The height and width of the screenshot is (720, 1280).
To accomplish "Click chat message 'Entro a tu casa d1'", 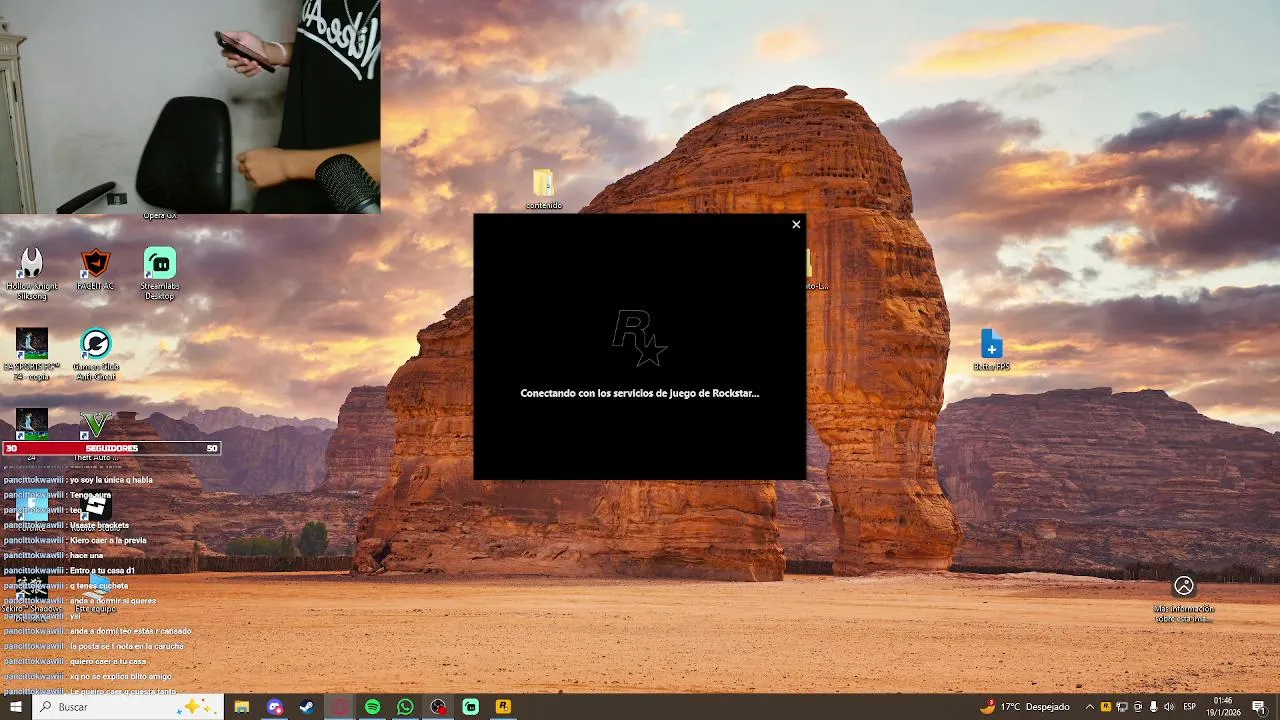I will [x=102, y=570].
